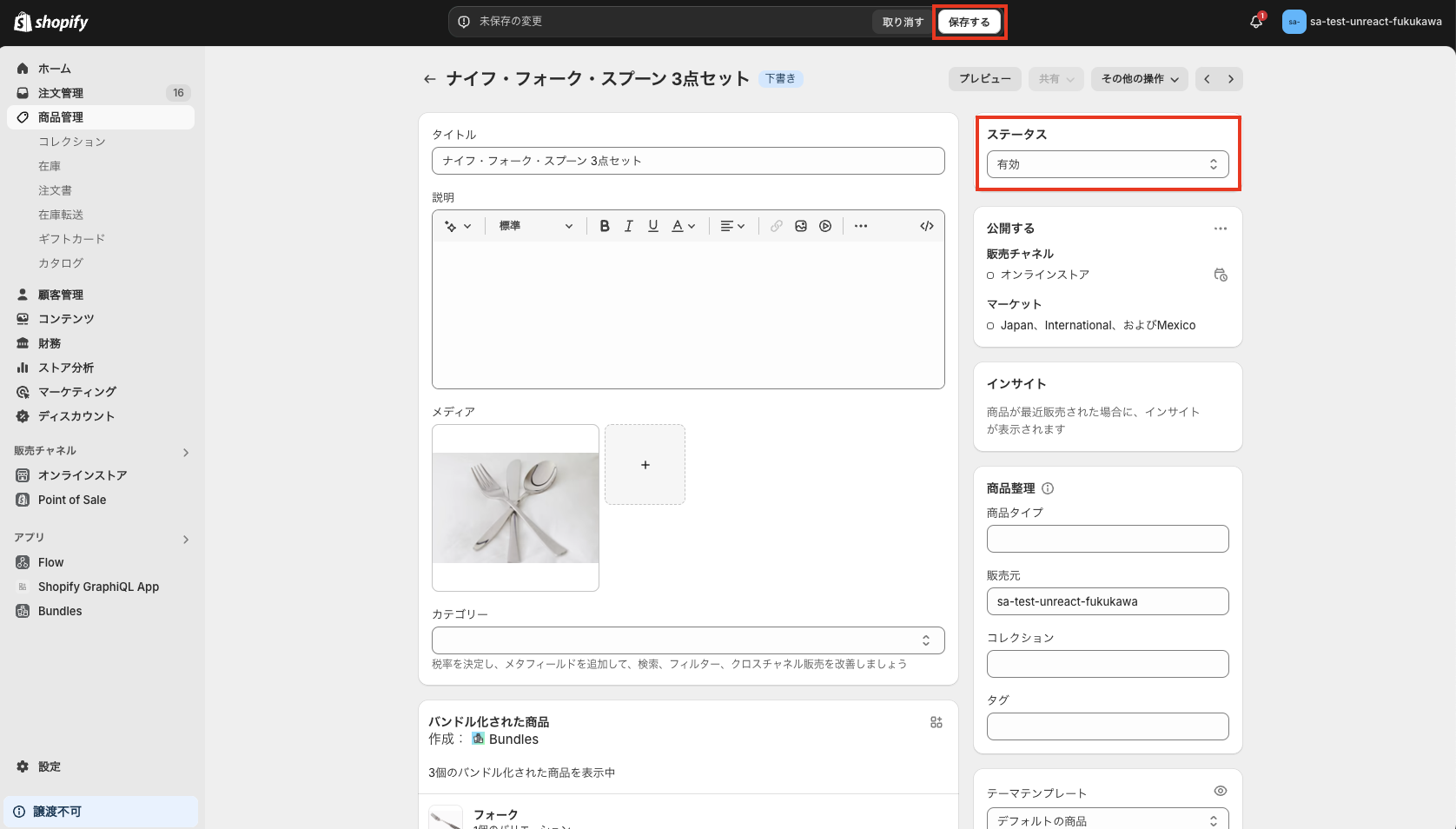Insert an image in the description
The height and width of the screenshot is (829, 1456).
pyautogui.click(x=800, y=225)
